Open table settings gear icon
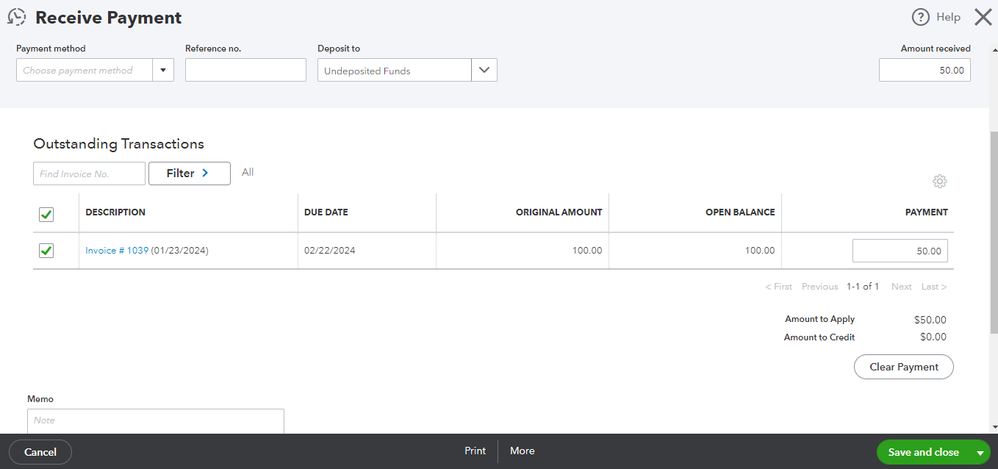 (x=939, y=181)
